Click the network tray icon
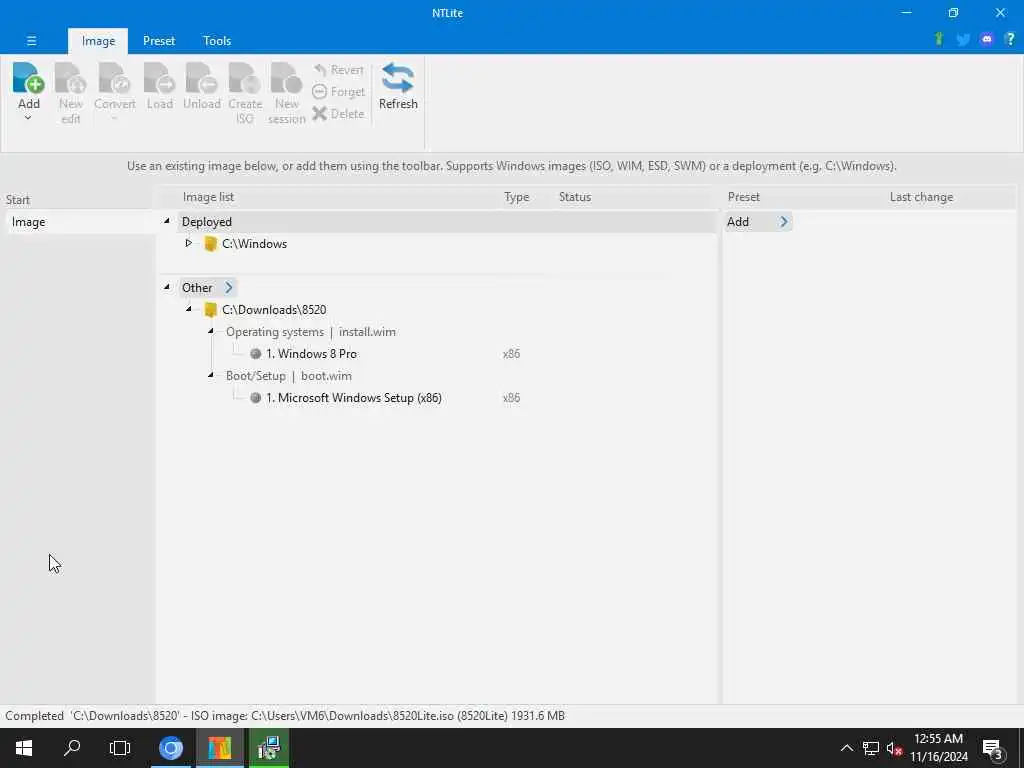1024x768 pixels. click(871, 748)
